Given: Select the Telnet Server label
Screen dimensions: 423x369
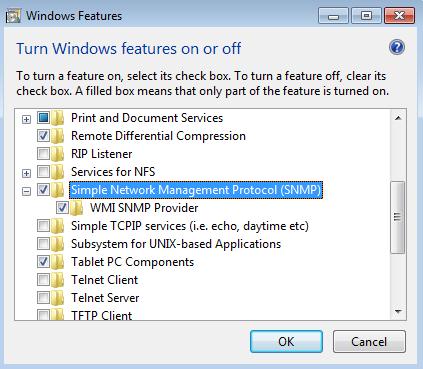Looking at the screenshot, I should (105, 298).
